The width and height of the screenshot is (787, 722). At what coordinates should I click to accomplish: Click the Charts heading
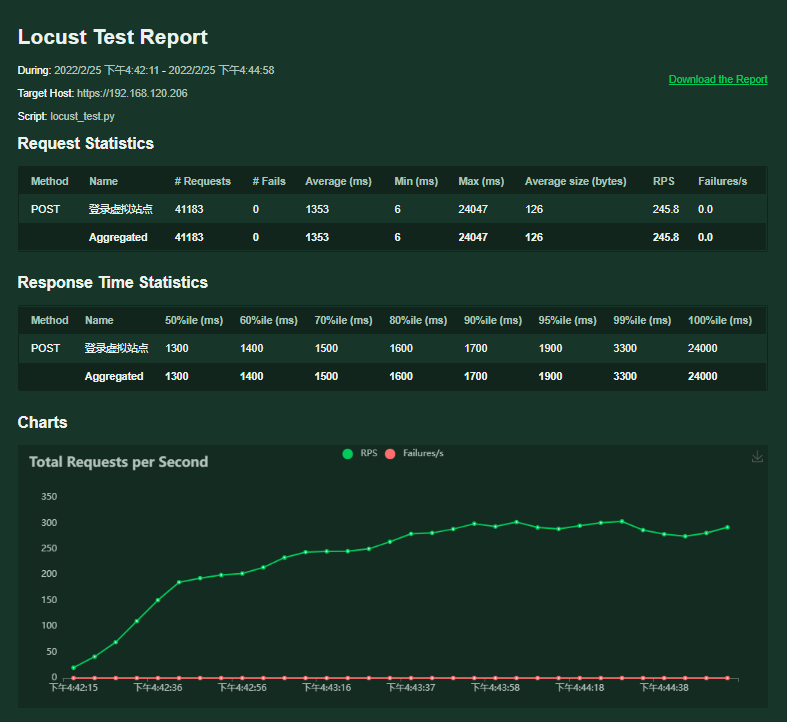(x=42, y=422)
